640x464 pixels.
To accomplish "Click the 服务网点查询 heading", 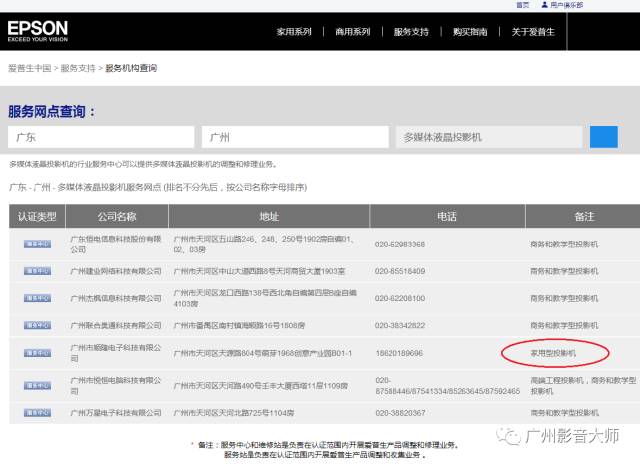I will (51, 111).
